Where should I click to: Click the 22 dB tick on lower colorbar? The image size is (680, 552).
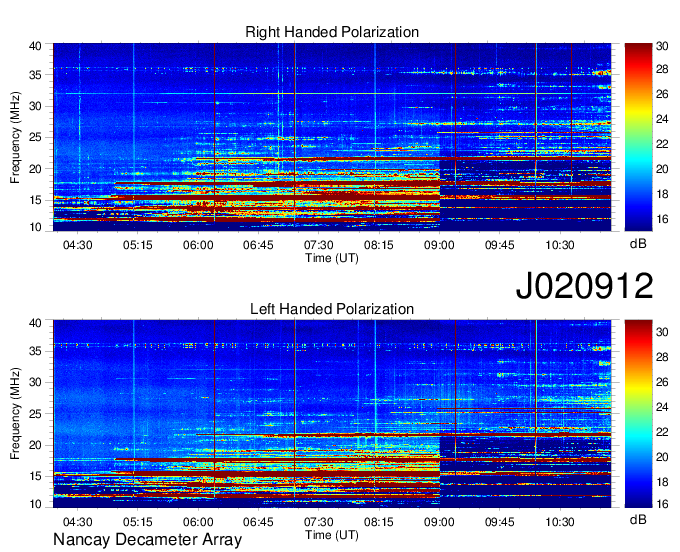coord(662,432)
